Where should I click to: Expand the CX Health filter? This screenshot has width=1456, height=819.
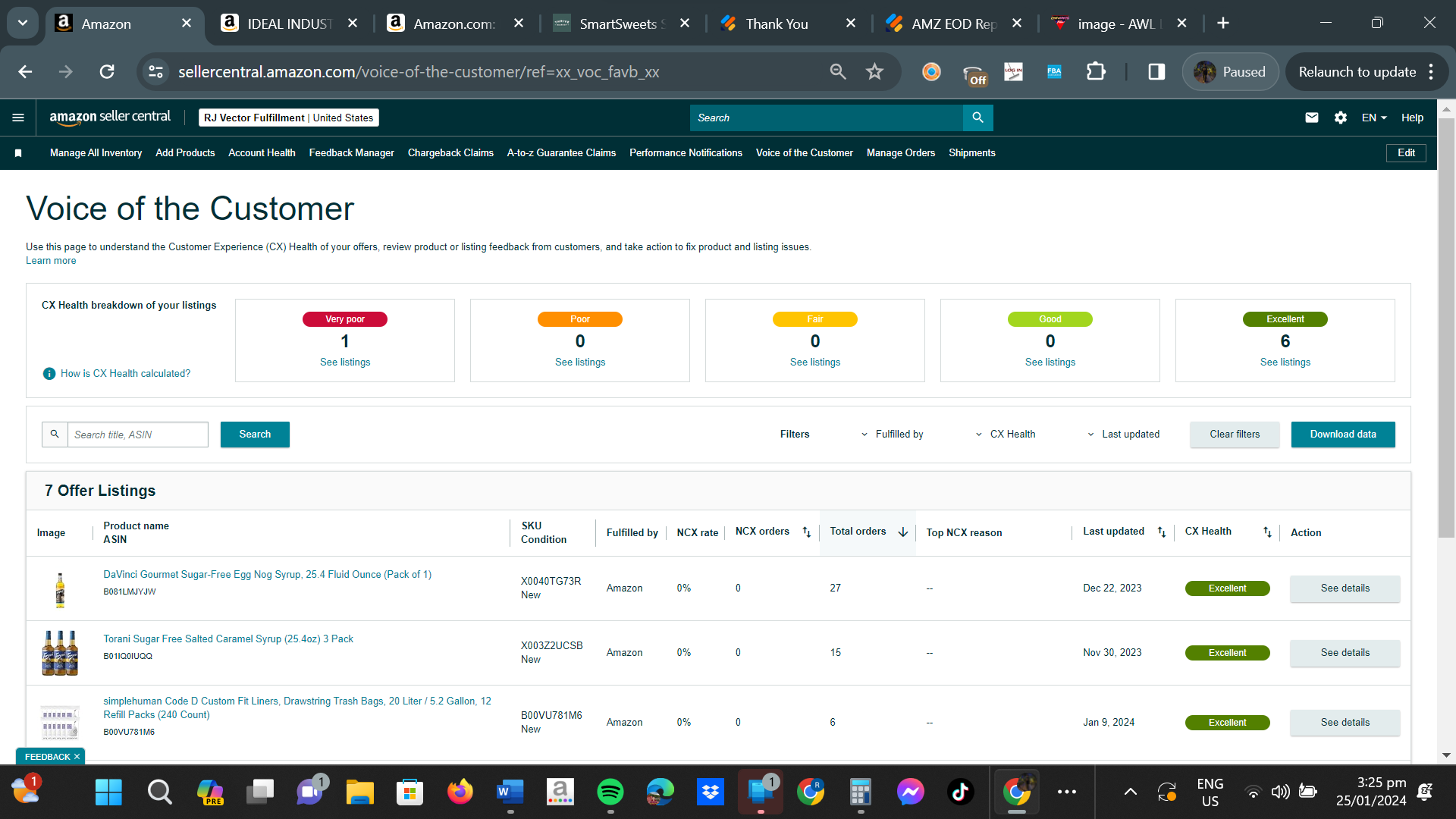pos(1006,435)
